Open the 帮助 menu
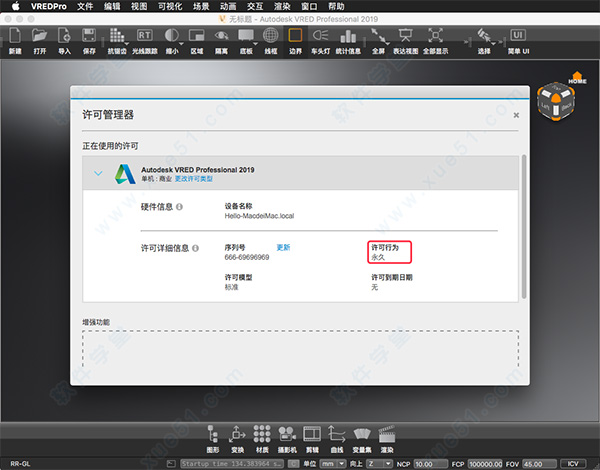Image resolution: width=600 pixels, height=470 pixels. (336, 7)
